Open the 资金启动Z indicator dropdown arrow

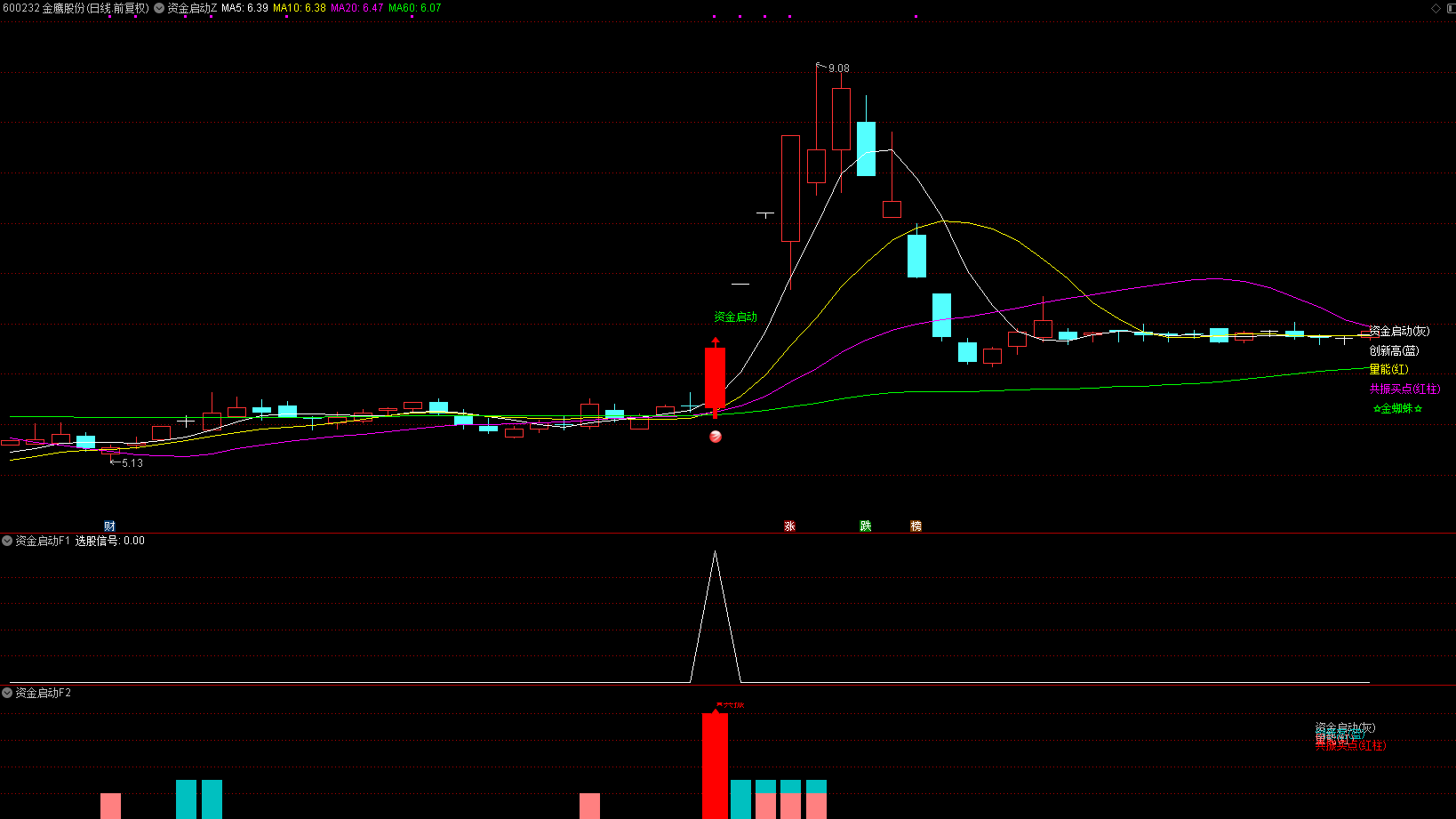click(x=159, y=8)
